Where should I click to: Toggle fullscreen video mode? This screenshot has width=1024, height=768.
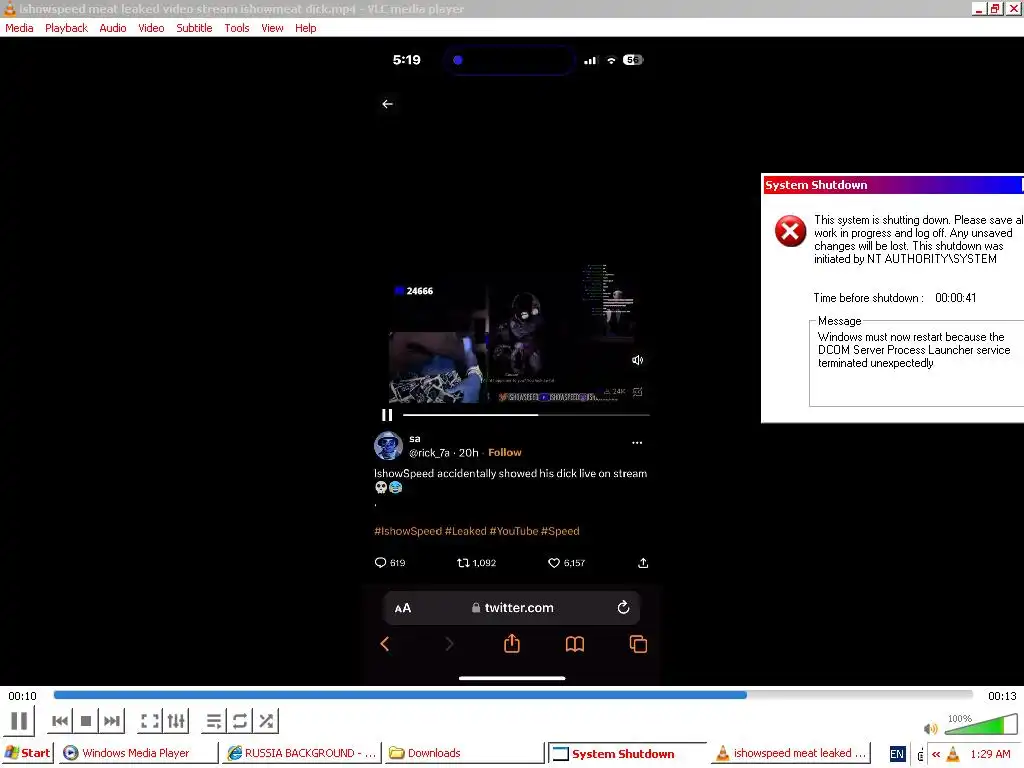(x=150, y=721)
